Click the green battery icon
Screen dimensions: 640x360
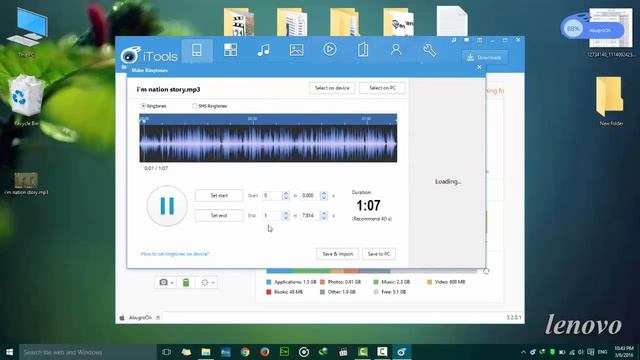click(x=186, y=282)
